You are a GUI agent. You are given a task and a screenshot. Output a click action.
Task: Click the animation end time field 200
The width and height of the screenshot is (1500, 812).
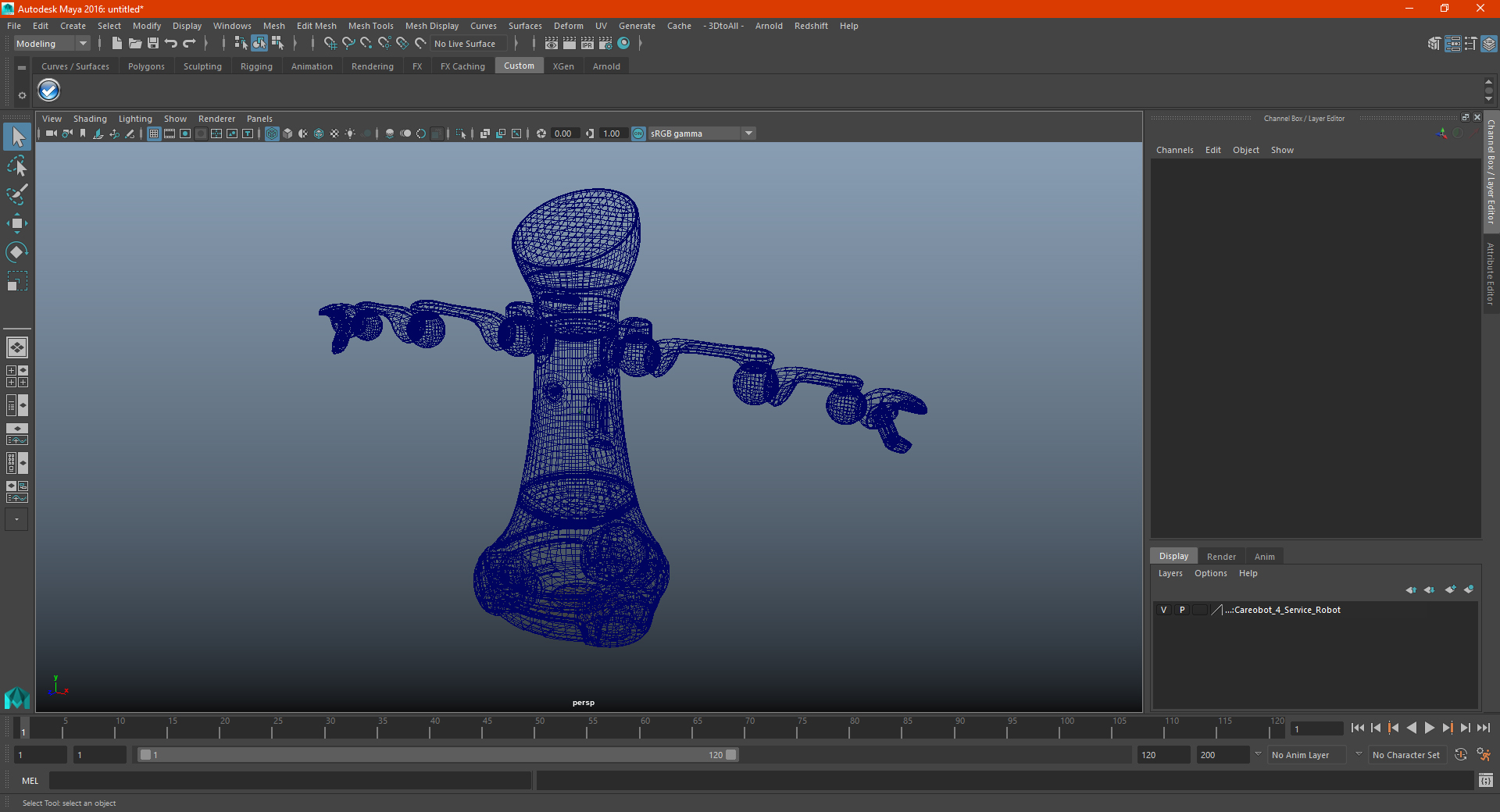click(1223, 755)
